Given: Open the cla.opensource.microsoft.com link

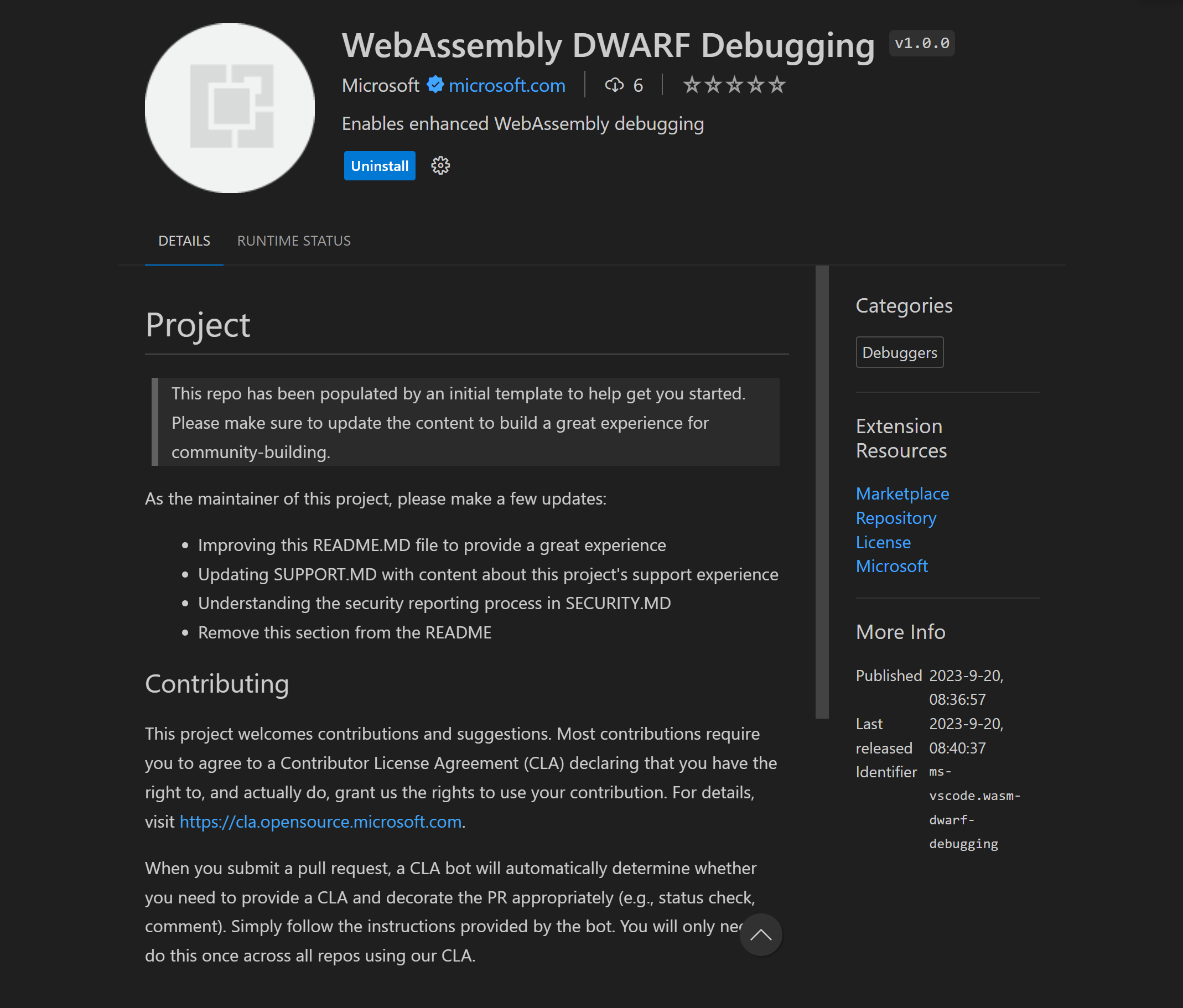Looking at the screenshot, I should point(320,822).
